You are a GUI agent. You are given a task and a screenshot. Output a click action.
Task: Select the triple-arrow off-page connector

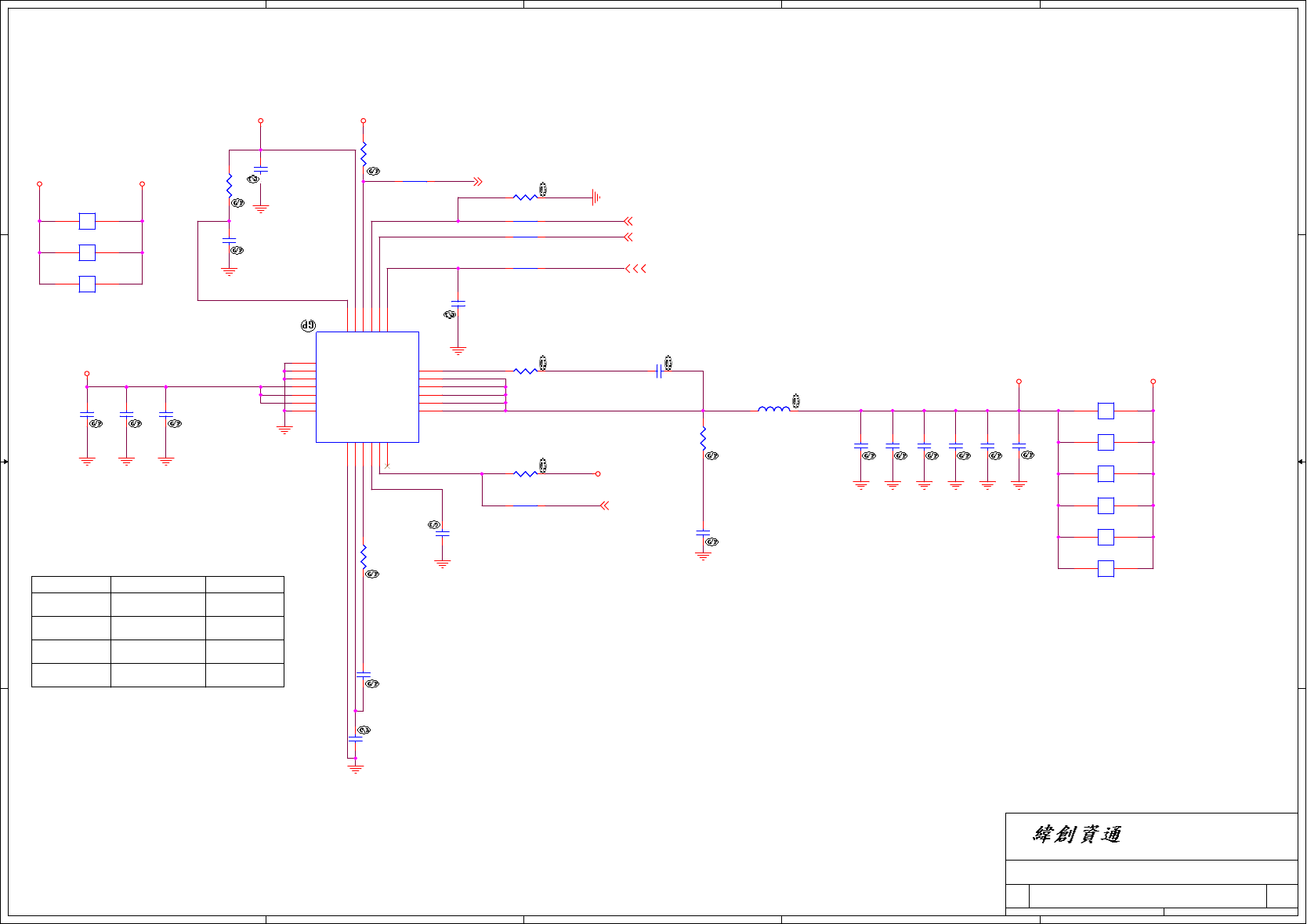[x=635, y=269]
